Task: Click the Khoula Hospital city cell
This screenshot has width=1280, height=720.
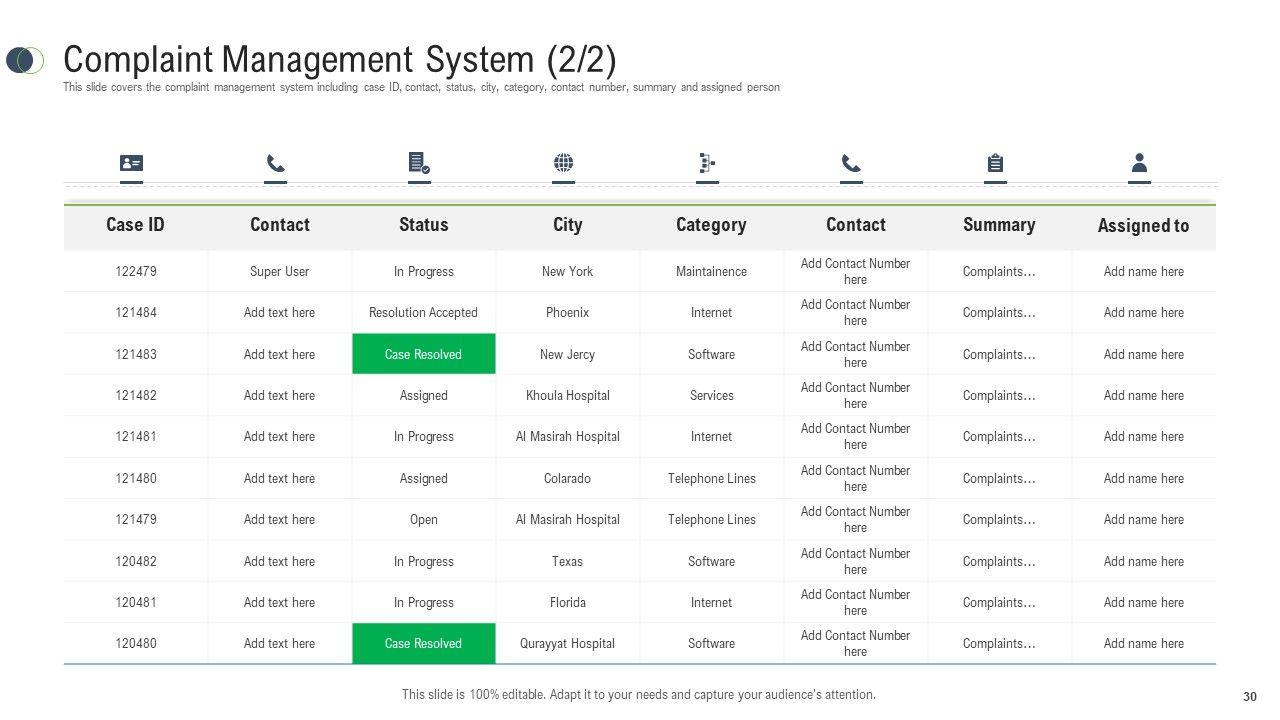Action: click(567, 395)
